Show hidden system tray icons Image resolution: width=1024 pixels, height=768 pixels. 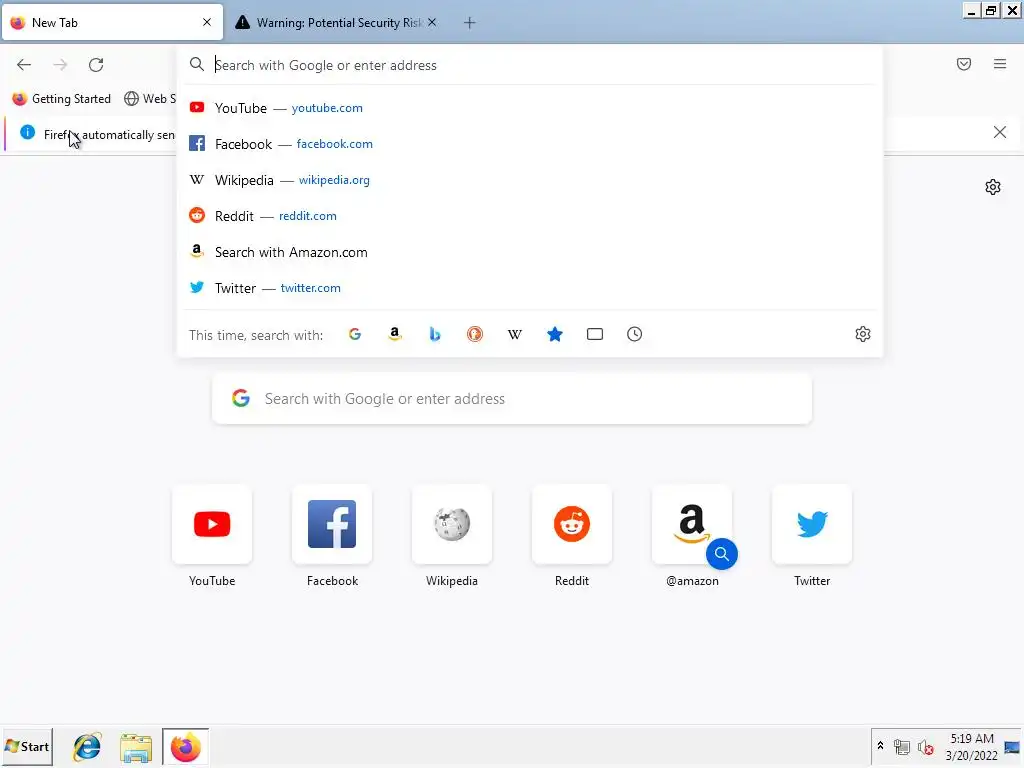[x=880, y=746]
